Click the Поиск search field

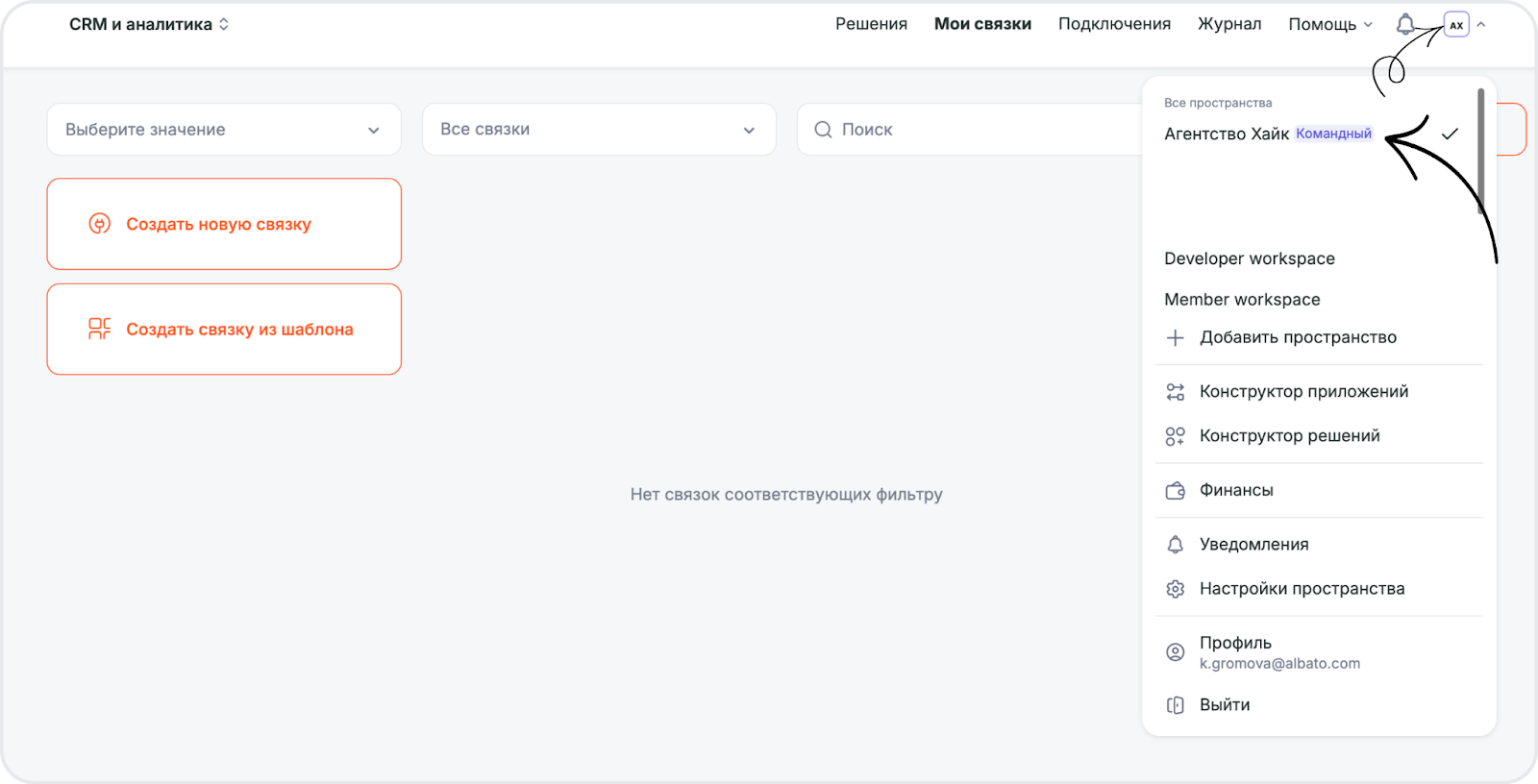pos(971,130)
